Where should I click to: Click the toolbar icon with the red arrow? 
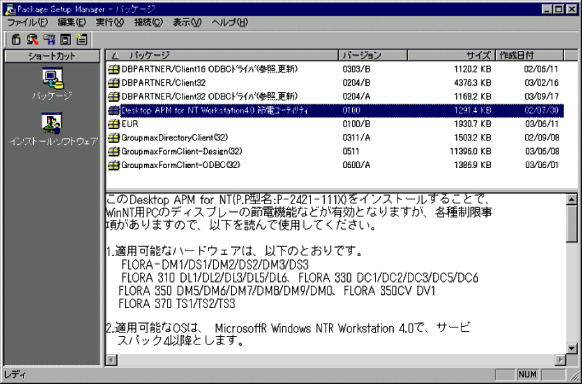(x=32, y=39)
